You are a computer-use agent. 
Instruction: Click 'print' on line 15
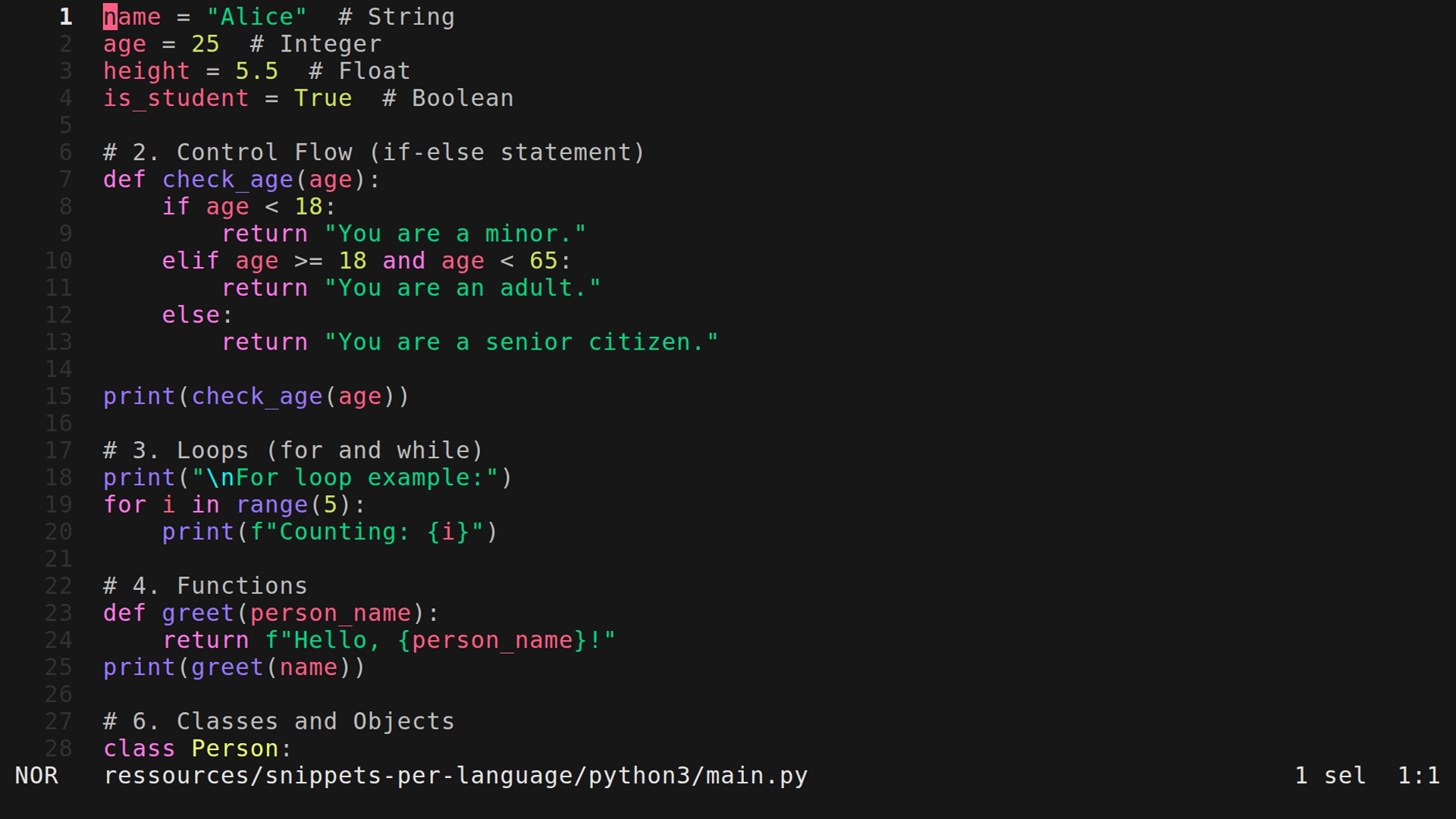click(140, 397)
